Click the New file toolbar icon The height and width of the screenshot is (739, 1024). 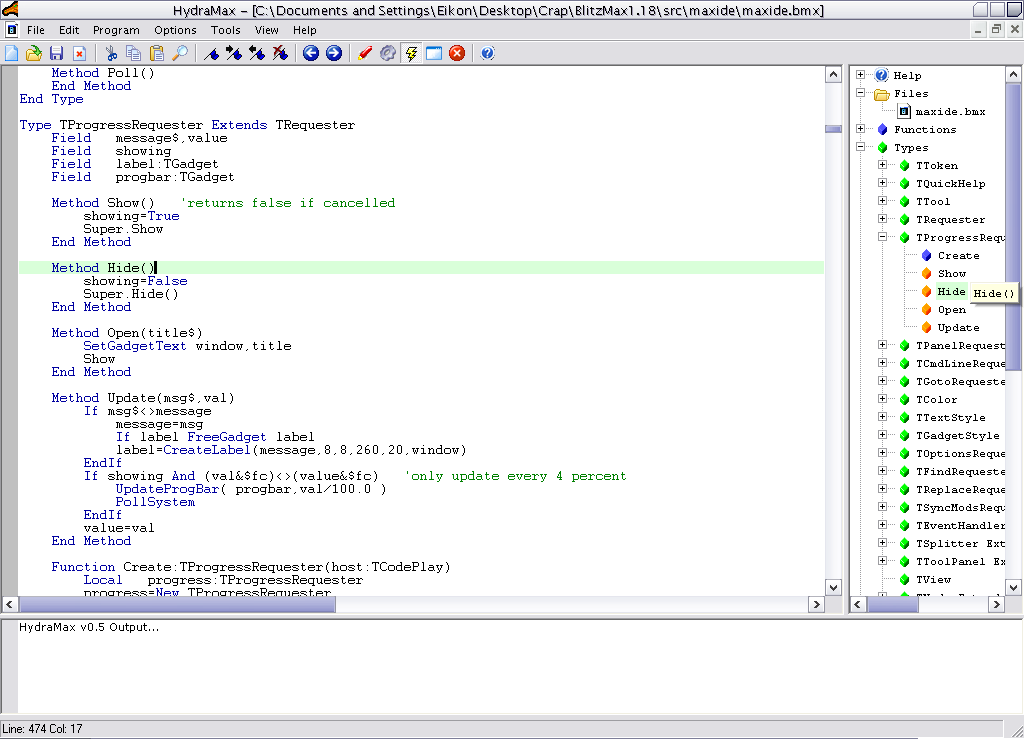click(x=12, y=53)
